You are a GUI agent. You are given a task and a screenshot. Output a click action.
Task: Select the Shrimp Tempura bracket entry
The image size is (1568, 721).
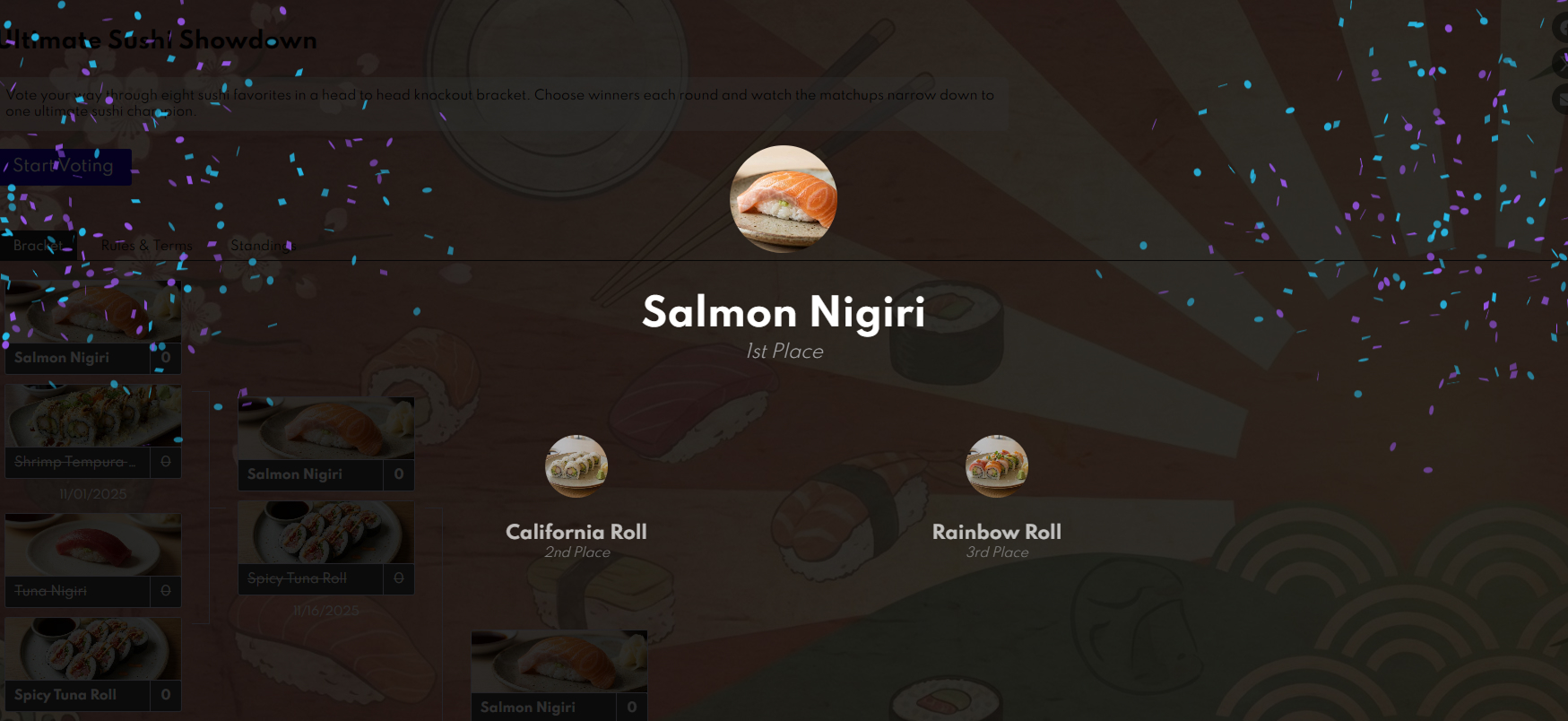pos(93,431)
